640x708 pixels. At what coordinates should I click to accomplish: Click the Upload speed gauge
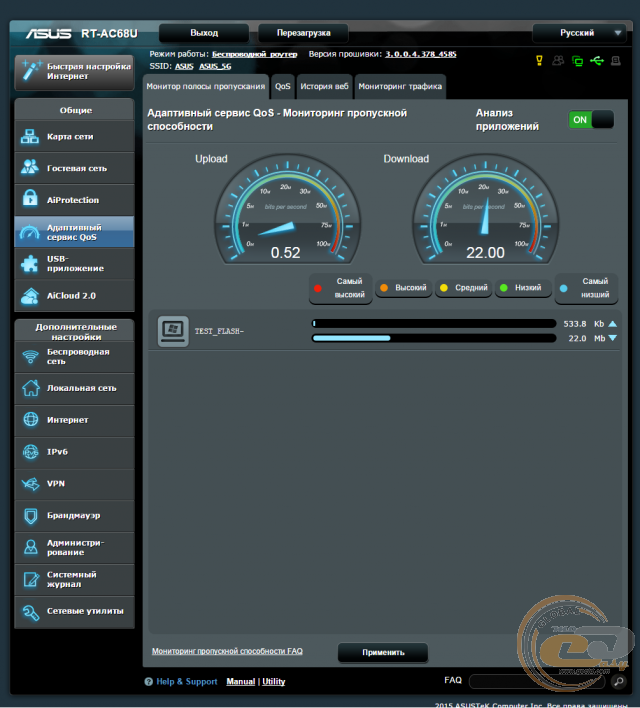287,210
